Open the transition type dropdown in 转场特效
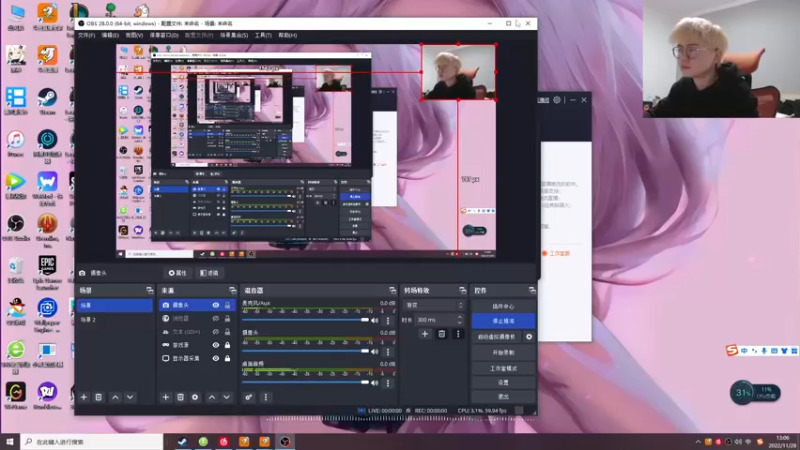This screenshot has width=800, height=450. 433,305
